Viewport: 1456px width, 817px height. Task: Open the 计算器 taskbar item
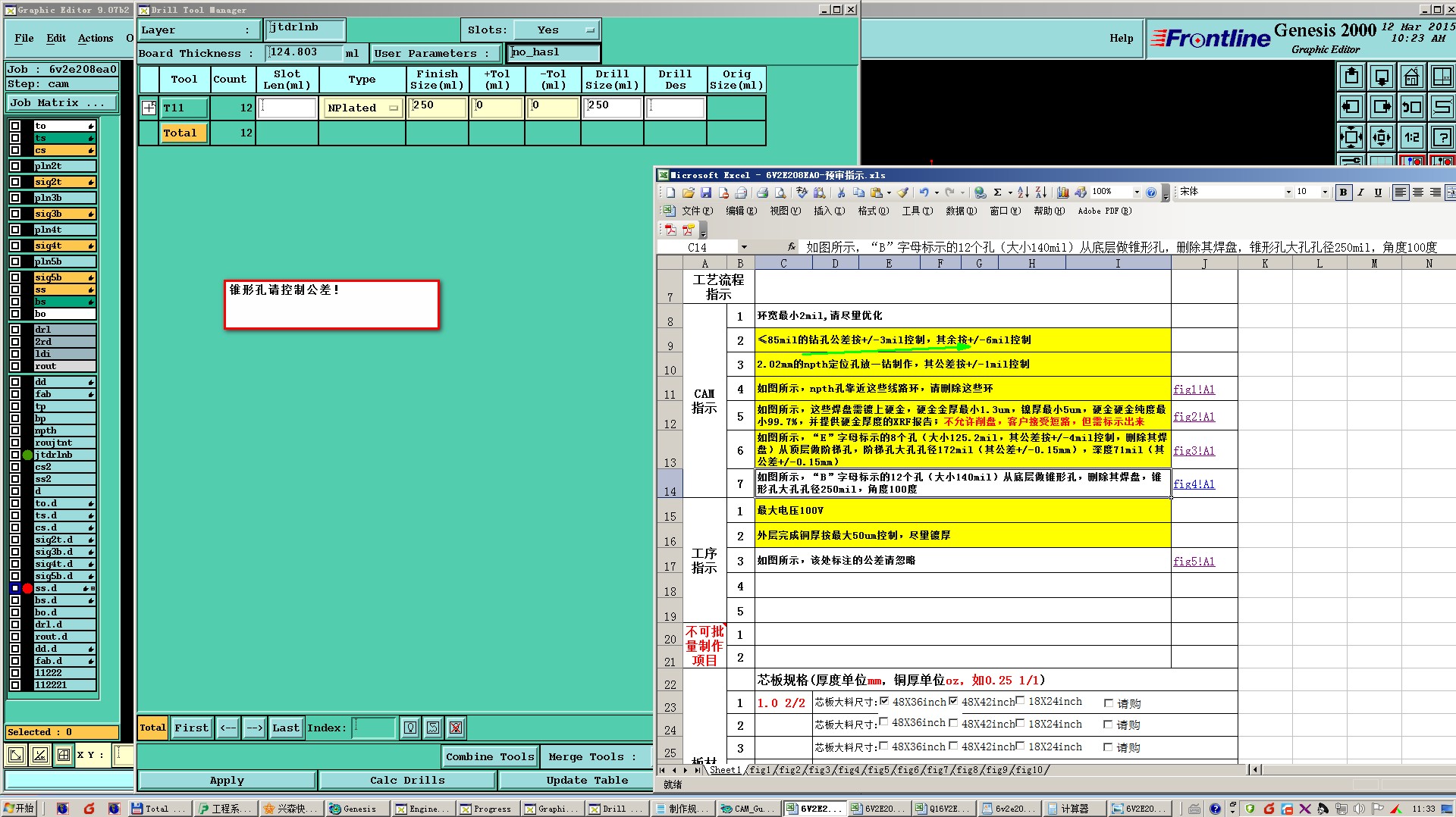pos(1074,809)
